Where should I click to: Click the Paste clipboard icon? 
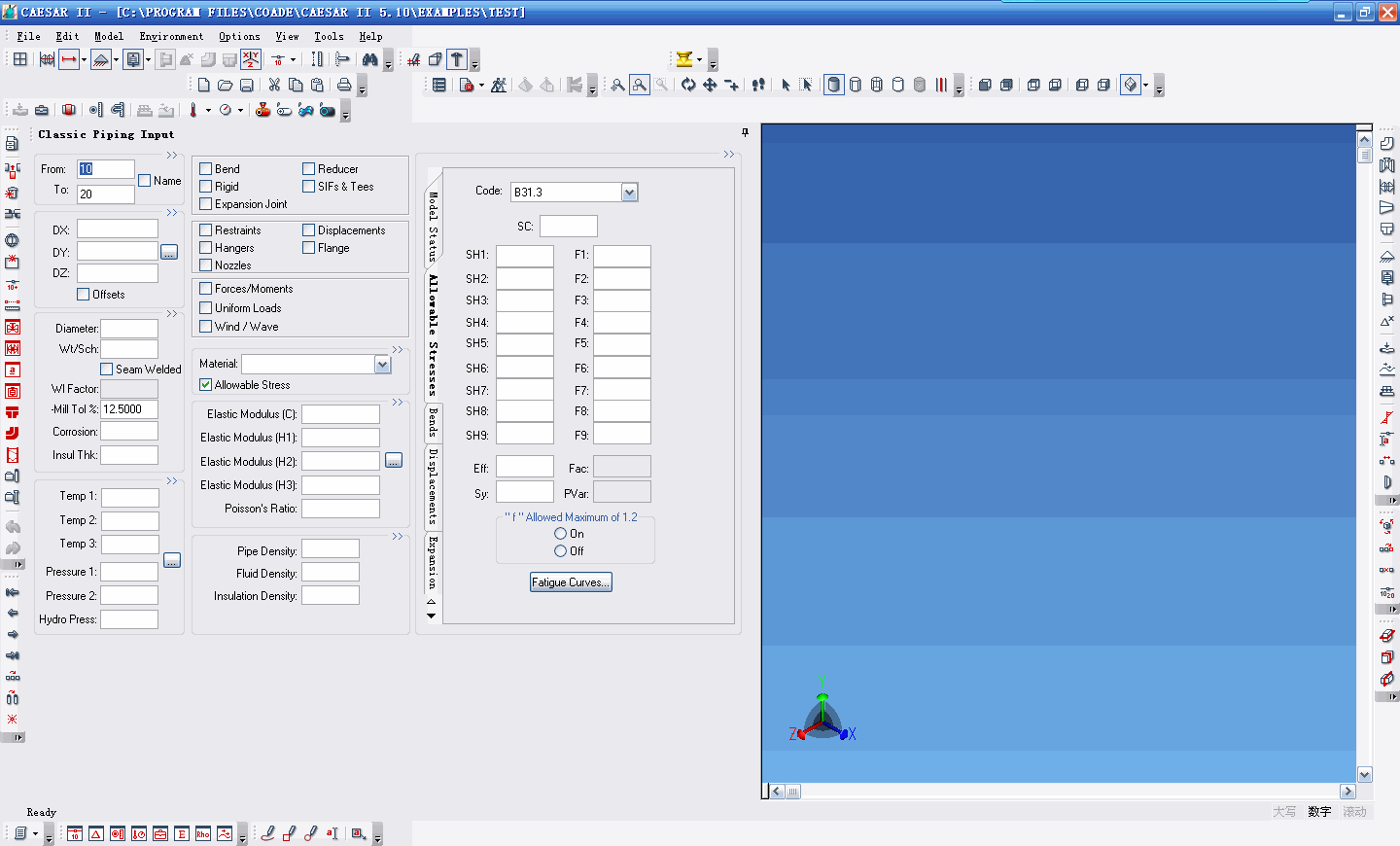coord(317,86)
